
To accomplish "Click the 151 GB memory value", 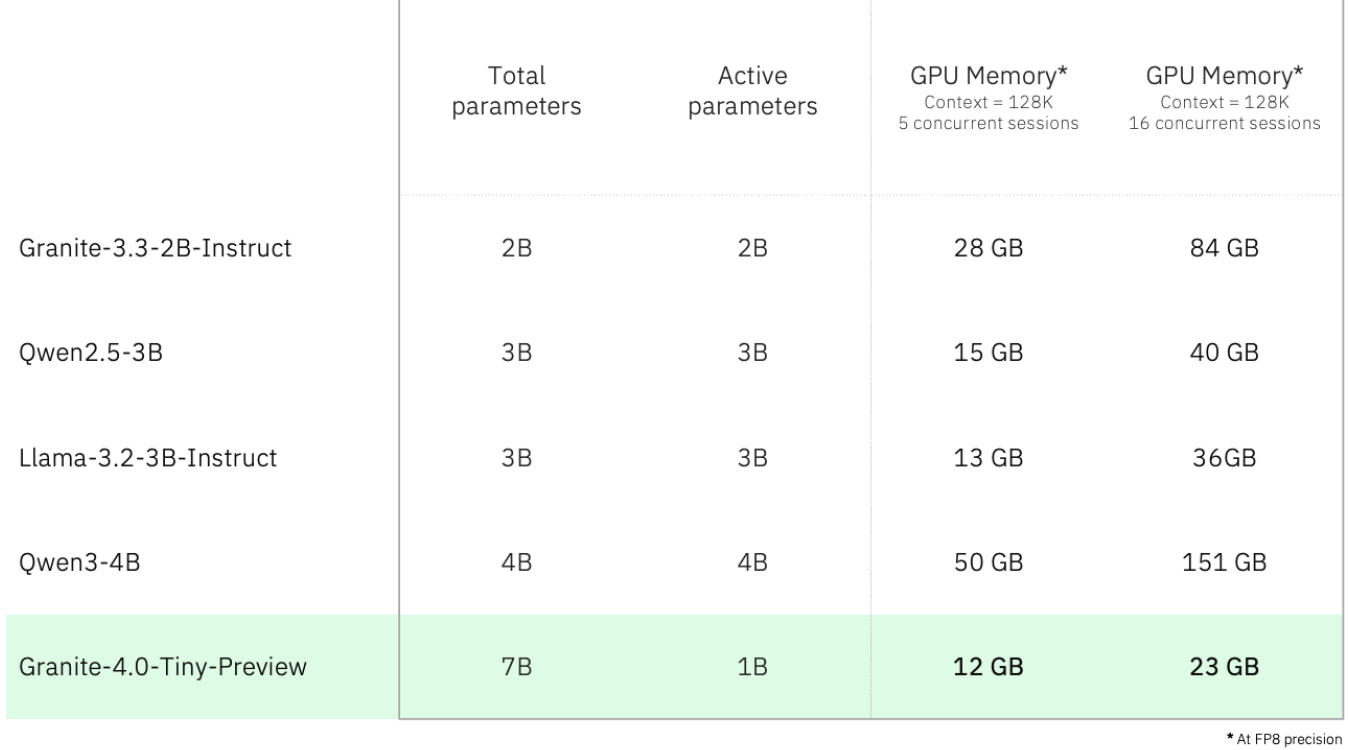I will click(1224, 563).
